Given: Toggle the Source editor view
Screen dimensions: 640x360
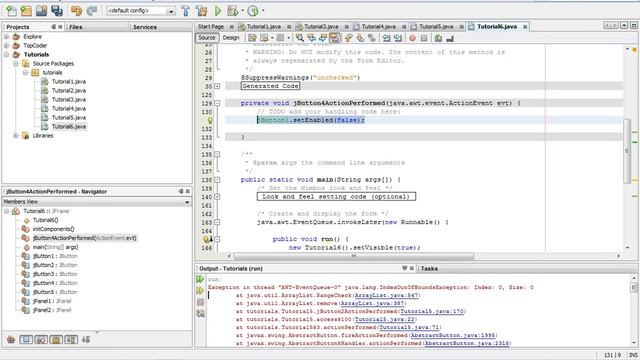Looking at the screenshot, I should click(207, 38).
